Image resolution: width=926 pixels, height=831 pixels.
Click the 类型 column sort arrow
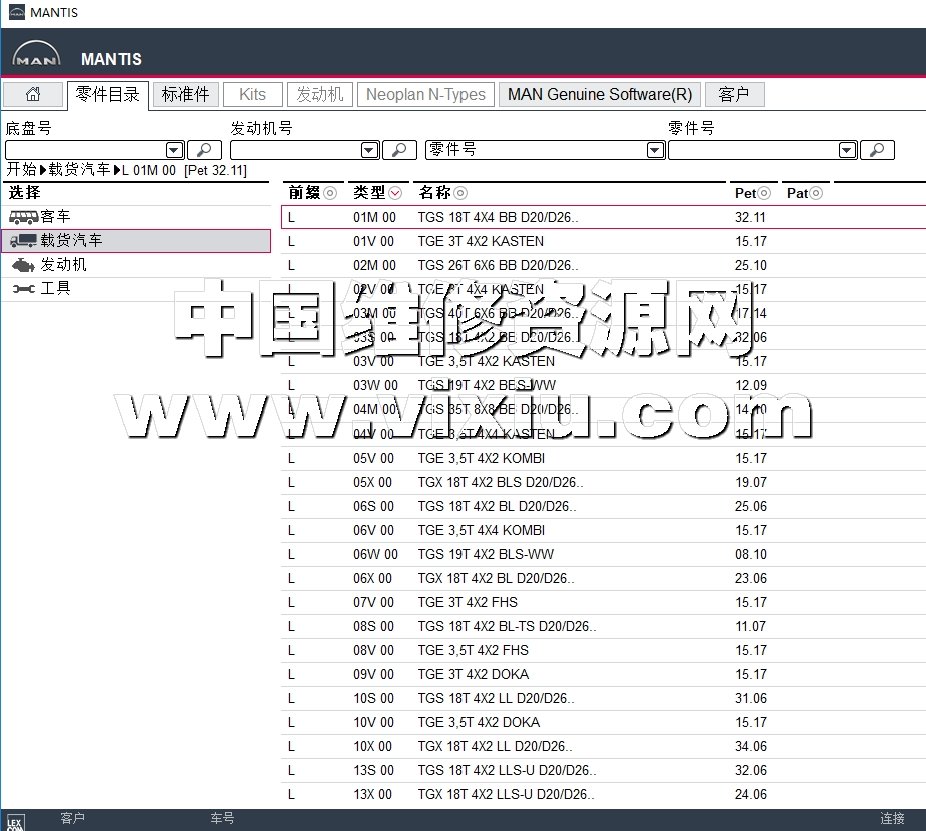[396, 193]
